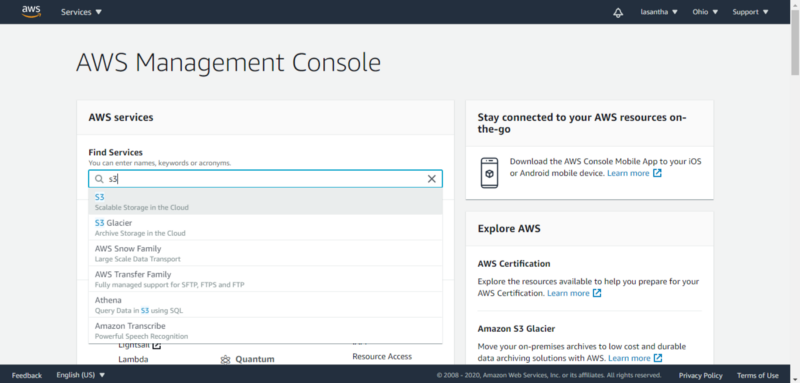The height and width of the screenshot is (383, 800).
Task: Choose AWS Transfer Family from results
Action: coord(265,279)
